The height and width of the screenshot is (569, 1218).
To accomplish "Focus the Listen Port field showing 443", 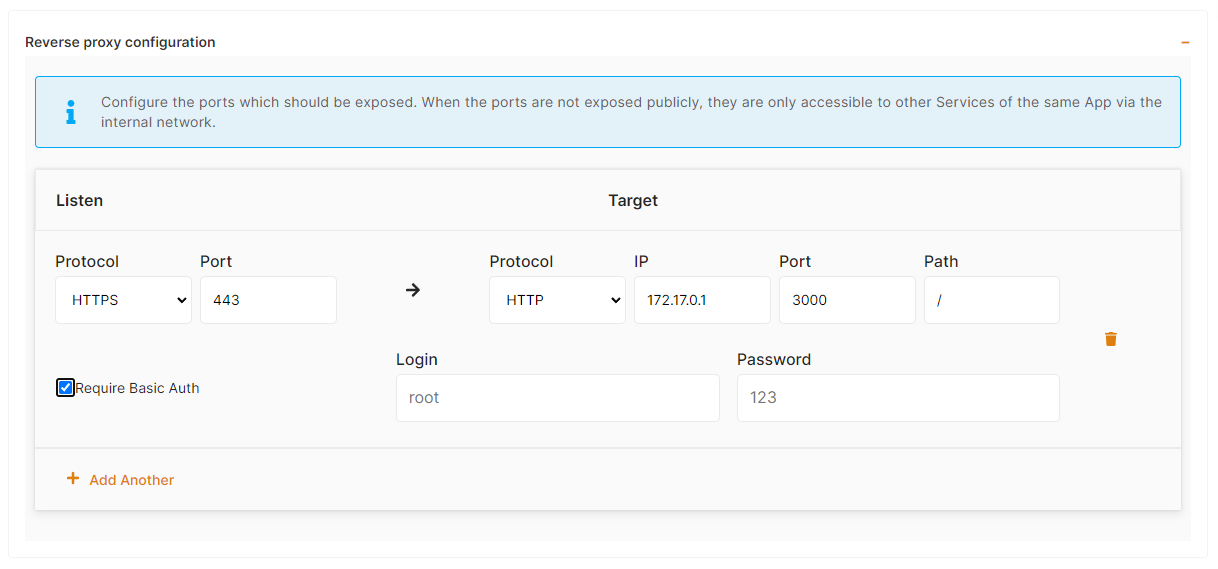I will click(268, 300).
